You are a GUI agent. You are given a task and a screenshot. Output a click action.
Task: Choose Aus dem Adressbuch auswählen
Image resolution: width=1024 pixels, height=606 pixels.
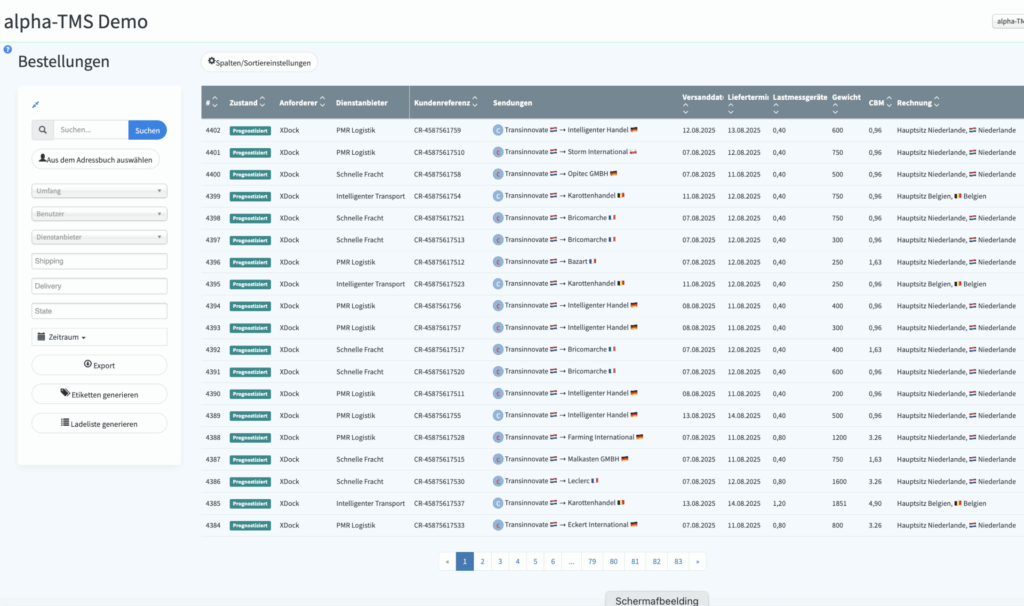point(95,159)
